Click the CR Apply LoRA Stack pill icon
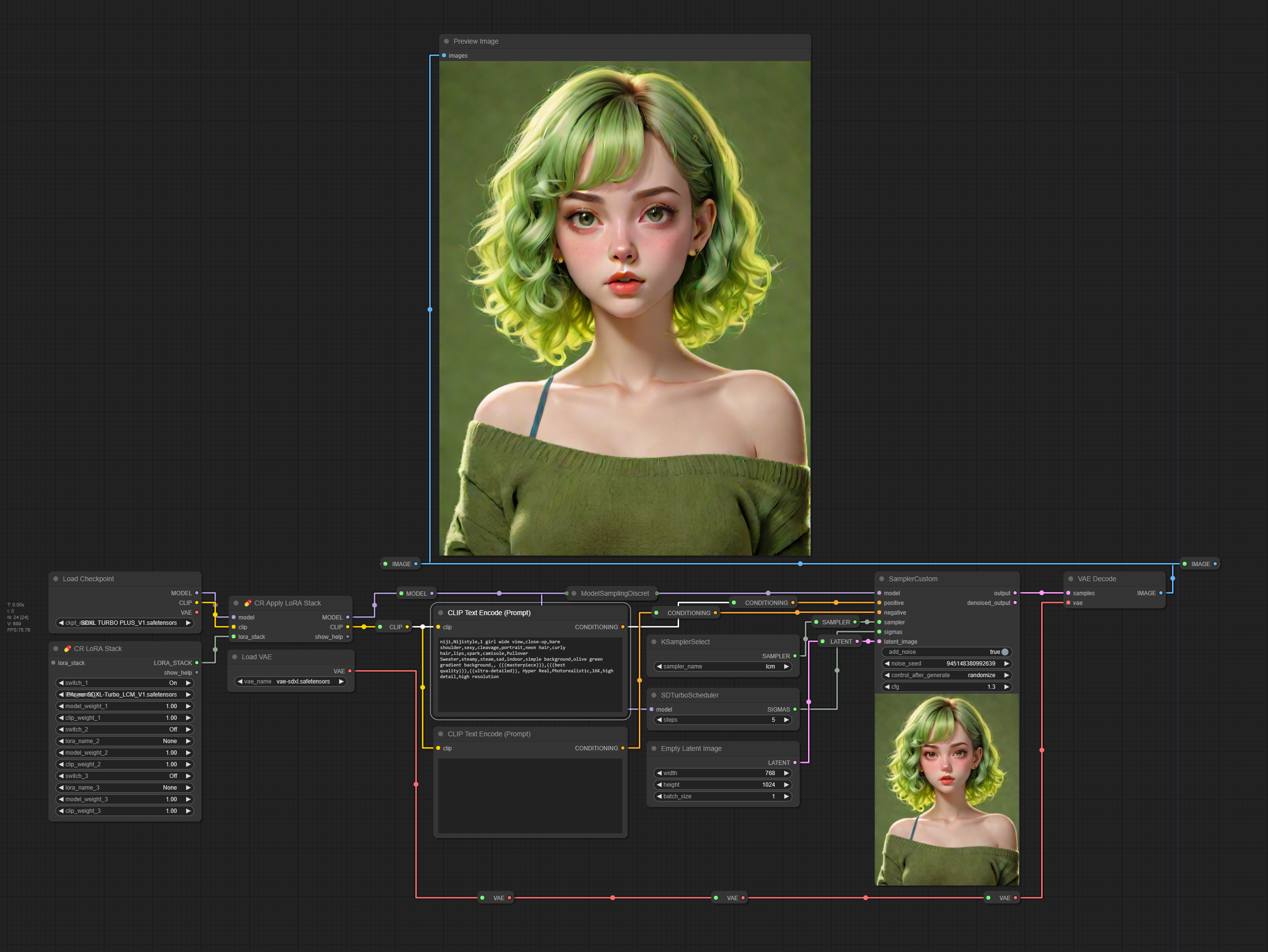This screenshot has width=1268, height=952. [x=248, y=603]
